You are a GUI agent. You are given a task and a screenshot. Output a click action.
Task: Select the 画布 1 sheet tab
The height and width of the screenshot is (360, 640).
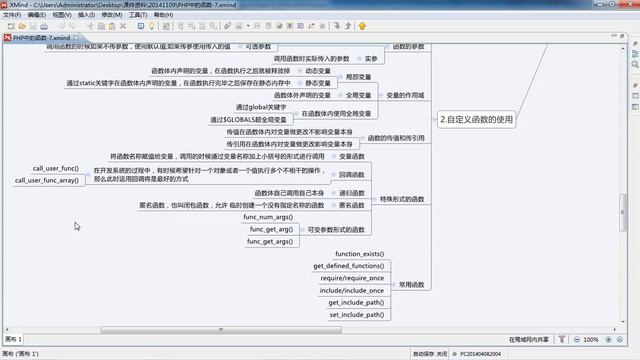(x=13, y=339)
